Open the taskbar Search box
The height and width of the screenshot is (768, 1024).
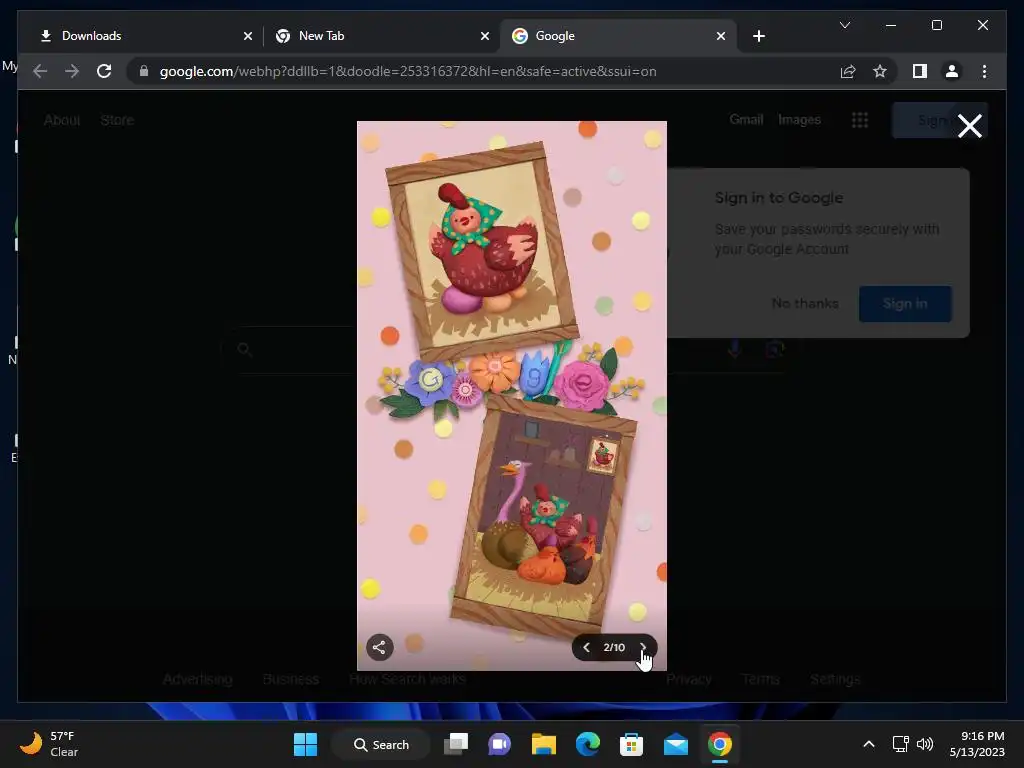pos(381,744)
